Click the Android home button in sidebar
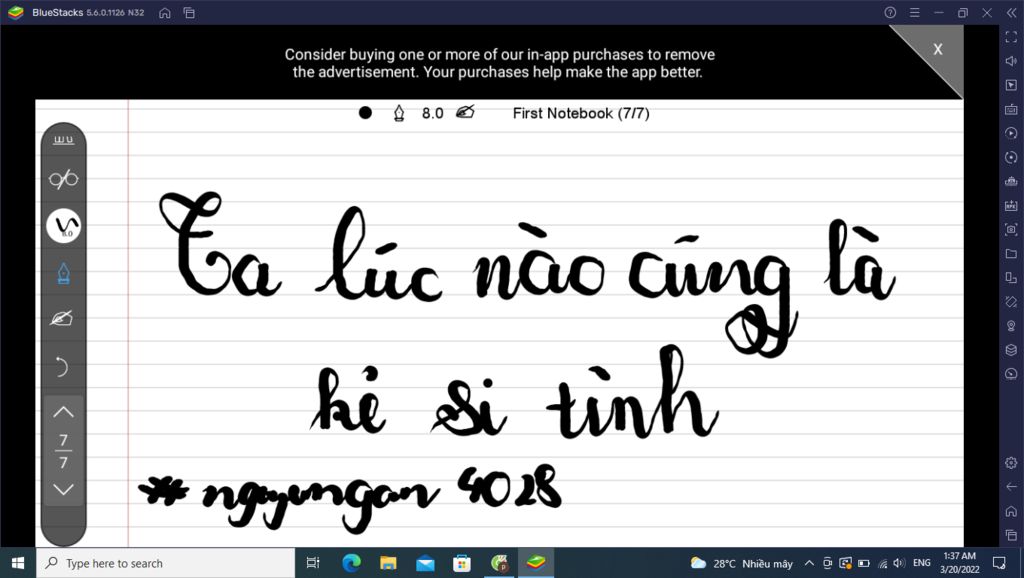1024x578 pixels. point(1011,511)
